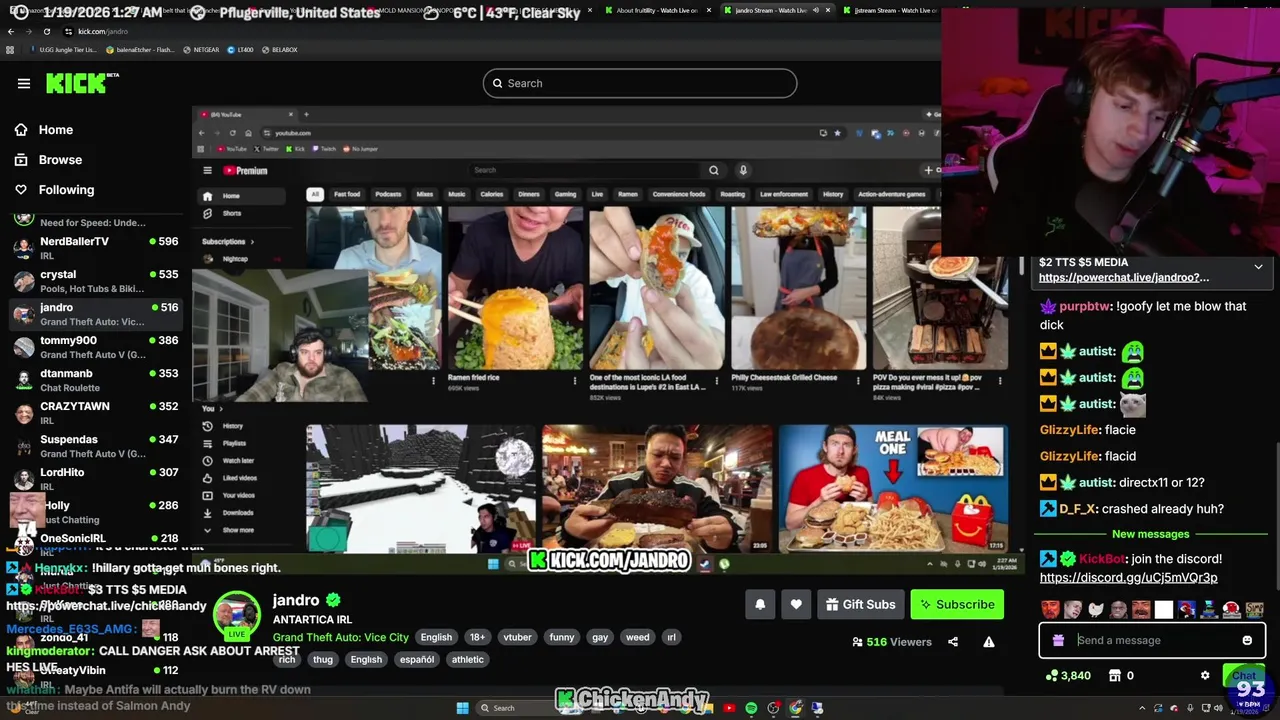Click the gift icon in chat box
The image size is (1280, 720).
(1059, 640)
